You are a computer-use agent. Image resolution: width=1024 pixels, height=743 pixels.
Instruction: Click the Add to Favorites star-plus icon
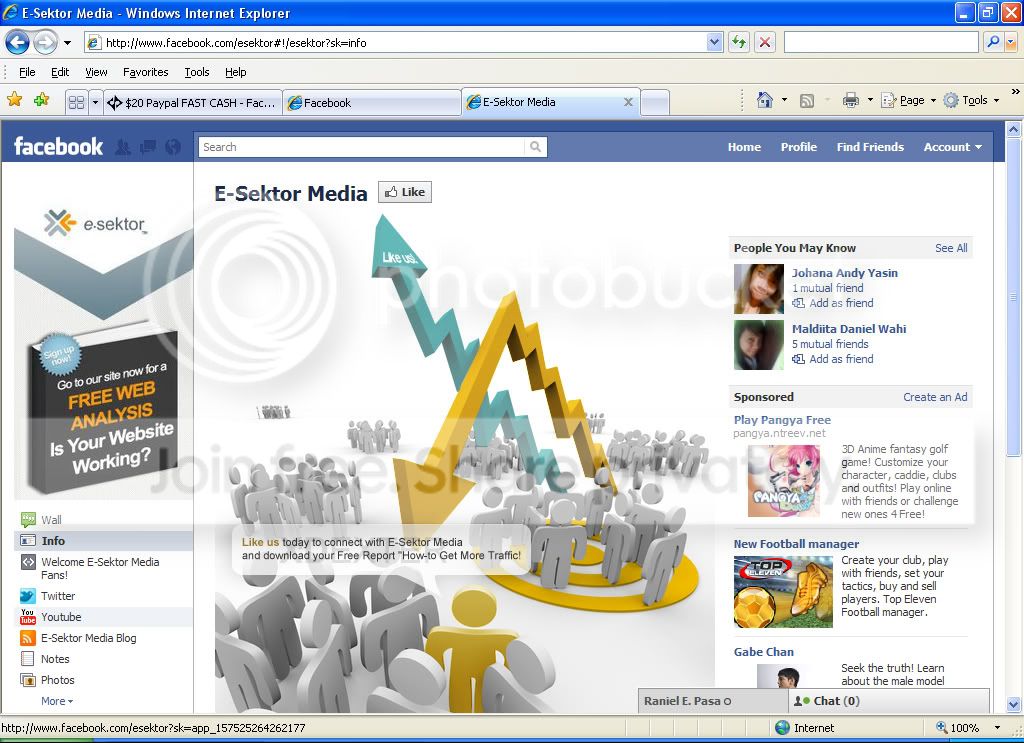click(41, 100)
